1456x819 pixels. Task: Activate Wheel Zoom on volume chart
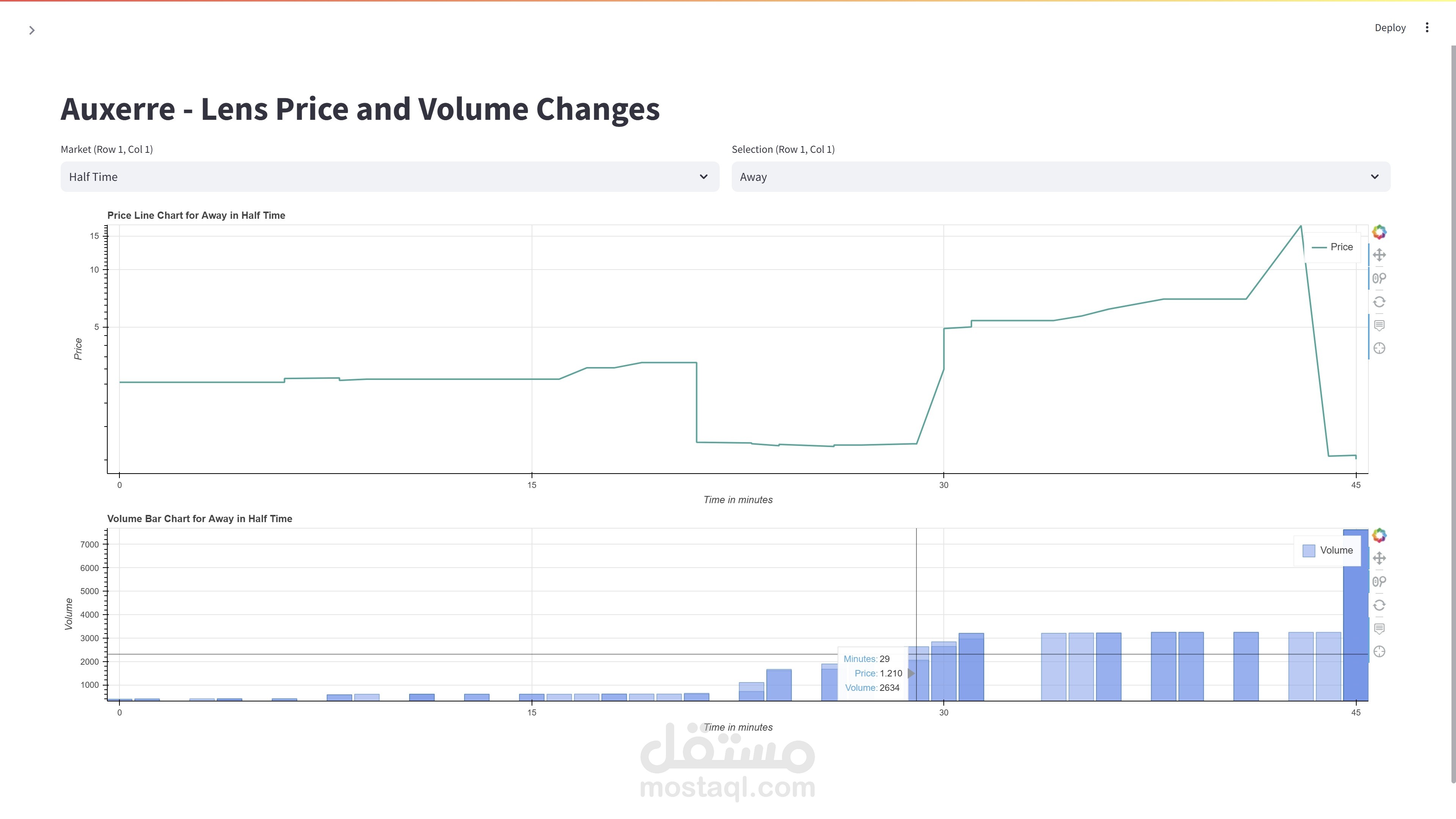coord(1379,582)
